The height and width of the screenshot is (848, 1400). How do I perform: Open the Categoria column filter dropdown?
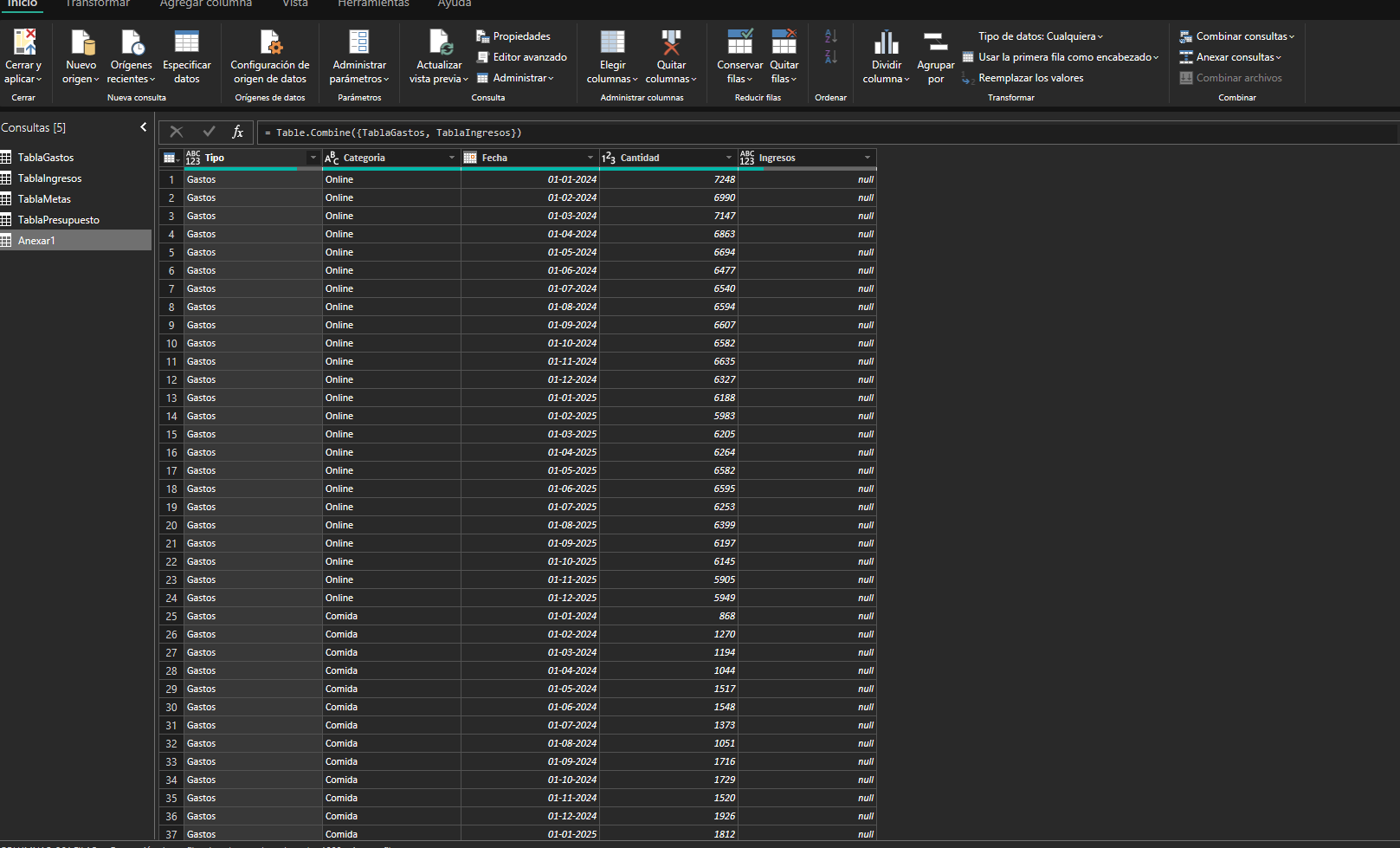pyautogui.click(x=451, y=158)
